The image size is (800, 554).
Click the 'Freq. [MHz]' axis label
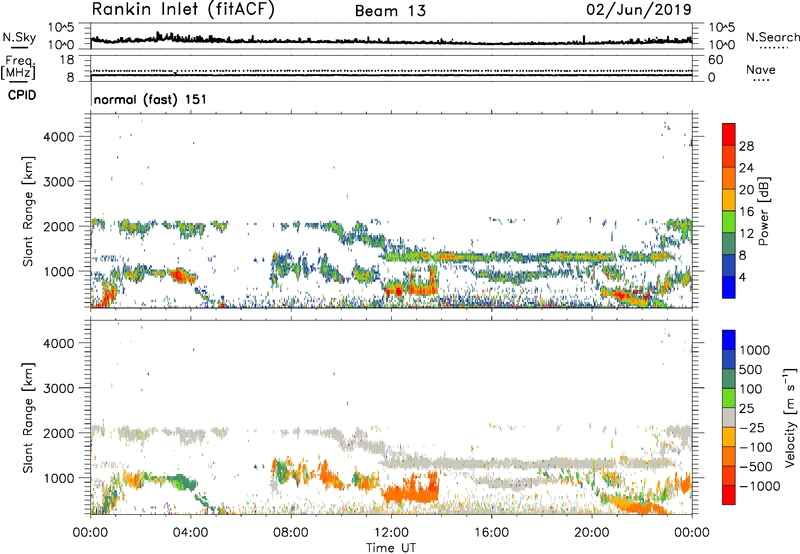click(x=19, y=68)
